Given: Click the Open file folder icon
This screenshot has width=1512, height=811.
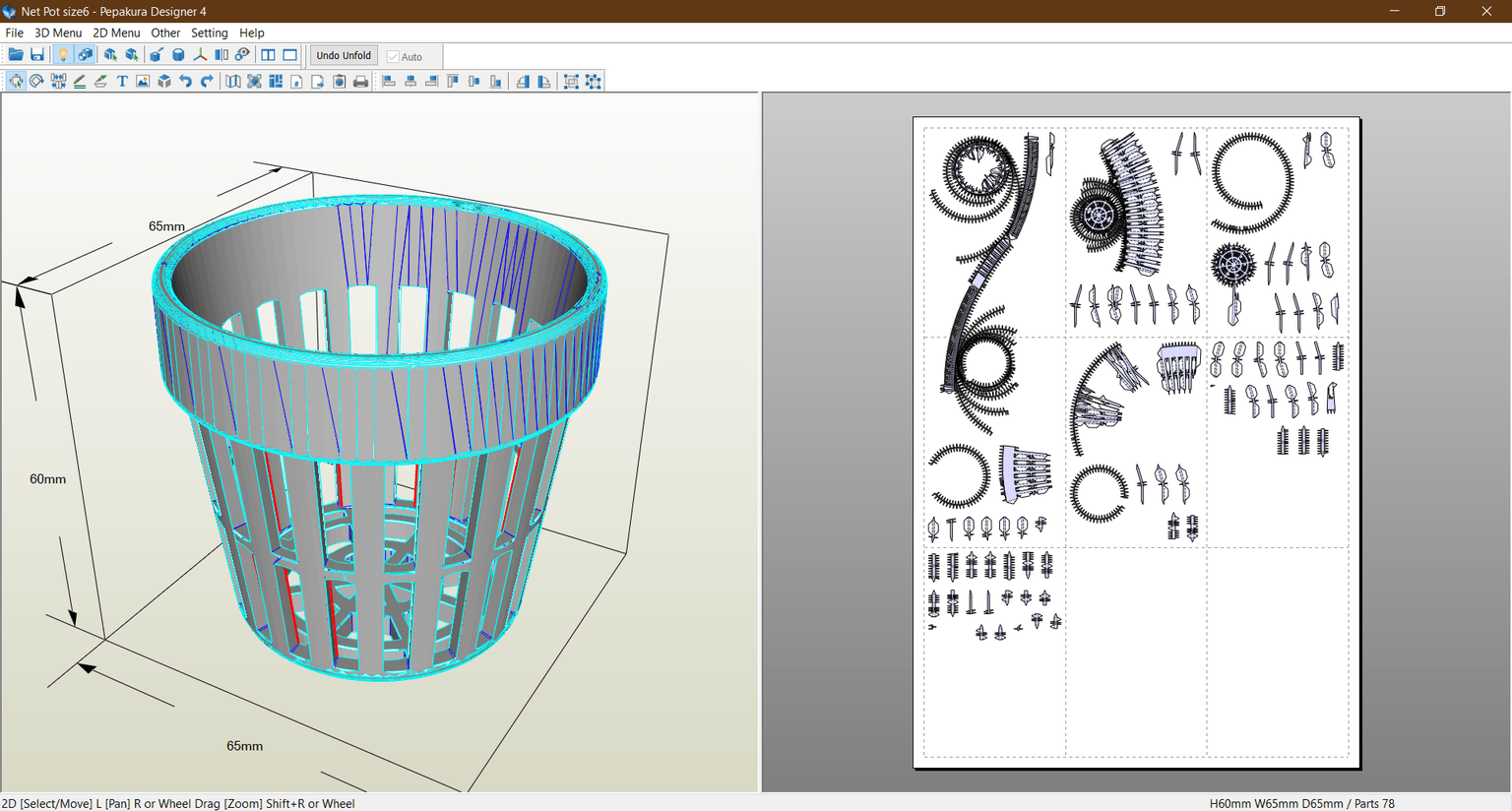Looking at the screenshot, I should (x=16, y=55).
